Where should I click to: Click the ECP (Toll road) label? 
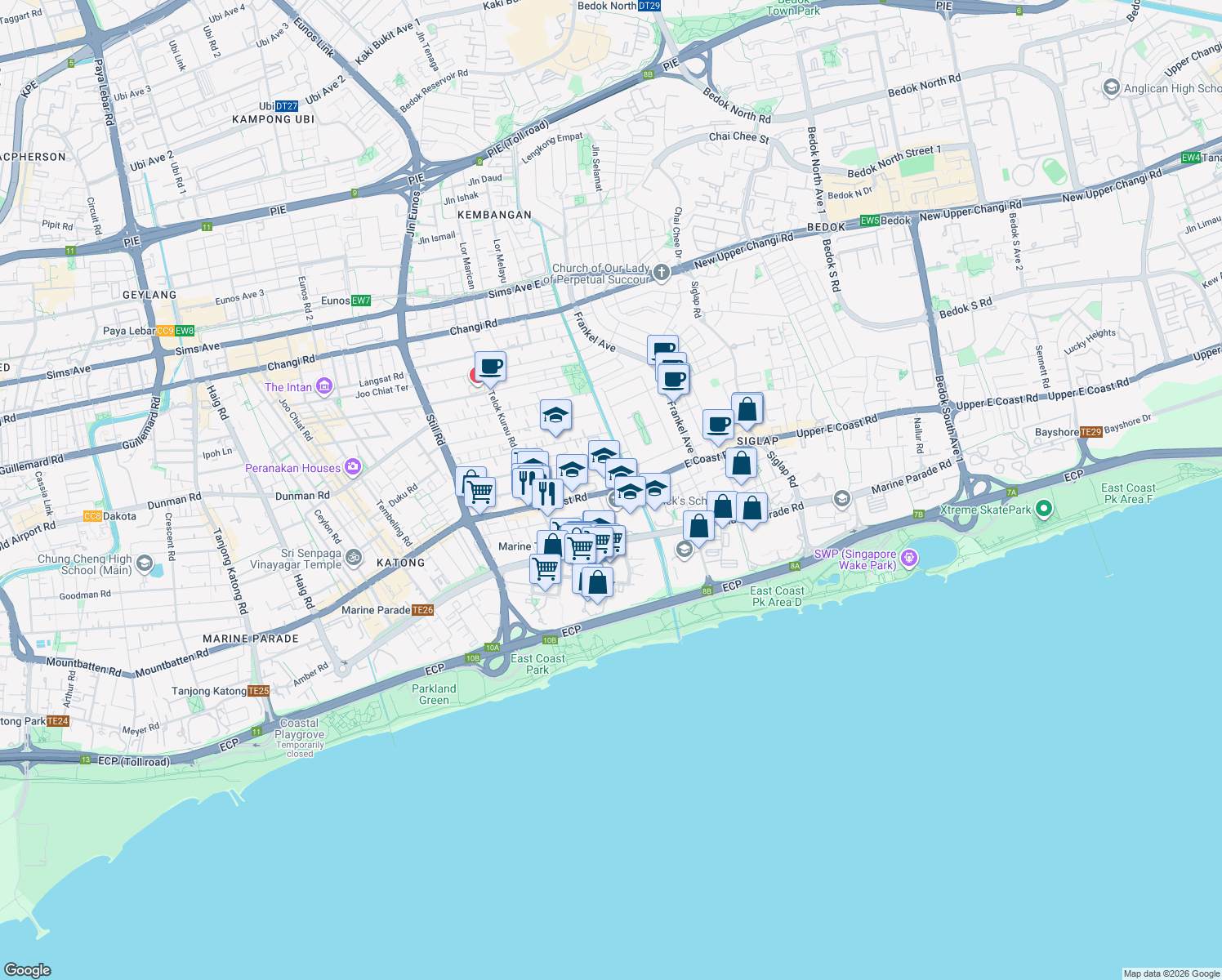(134, 761)
